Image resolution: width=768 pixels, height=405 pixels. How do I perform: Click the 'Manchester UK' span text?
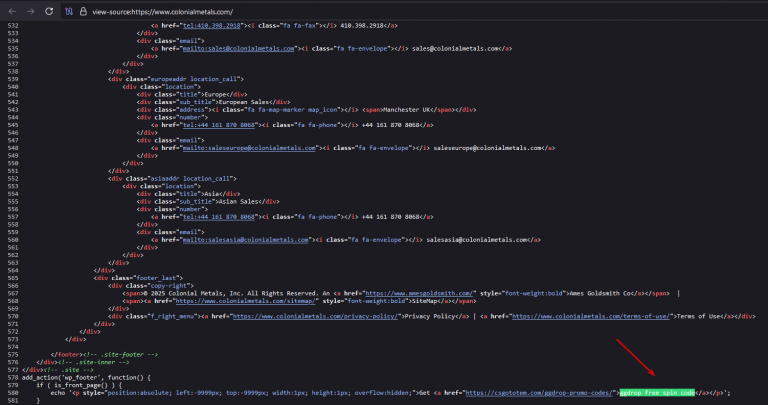point(408,110)
